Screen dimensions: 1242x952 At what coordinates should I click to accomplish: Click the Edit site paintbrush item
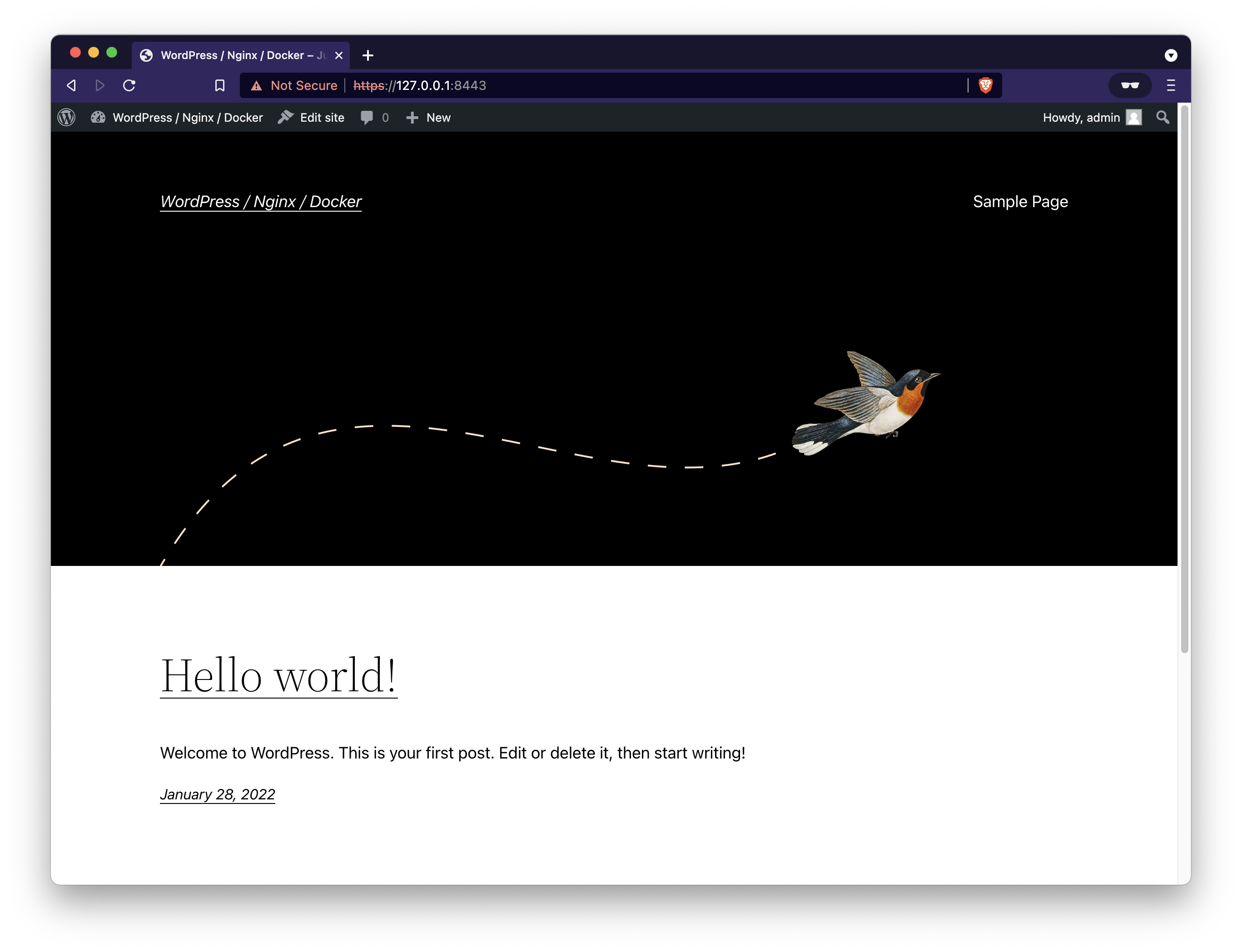[x=311, y=117]
